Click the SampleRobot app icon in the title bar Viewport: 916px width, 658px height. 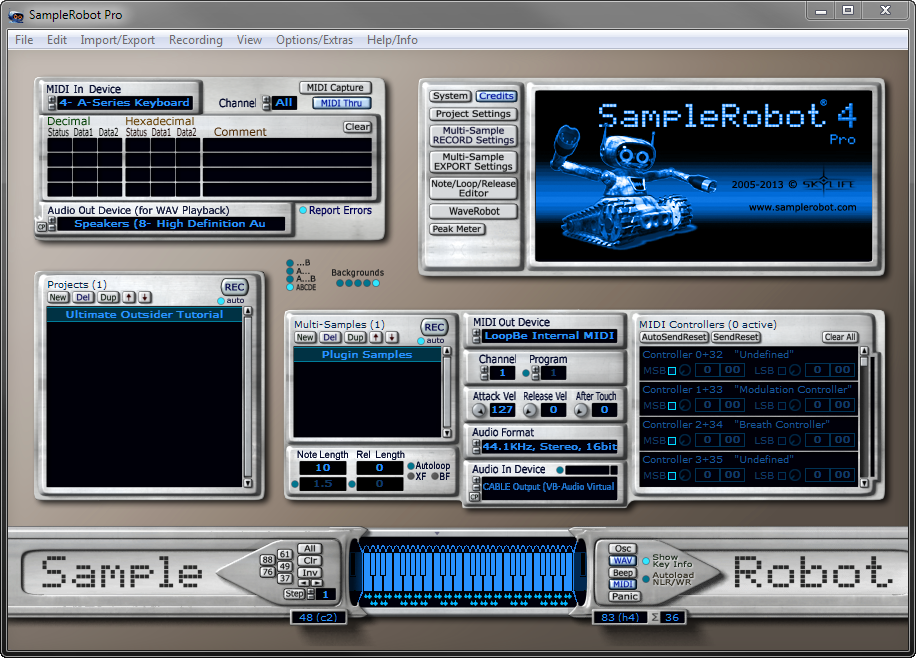point(16,16)
